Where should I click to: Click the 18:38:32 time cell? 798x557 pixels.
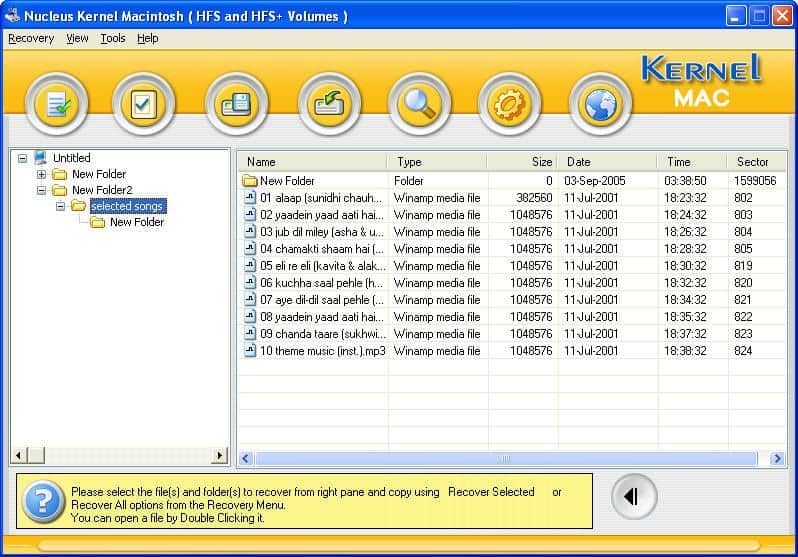(685, 351)
